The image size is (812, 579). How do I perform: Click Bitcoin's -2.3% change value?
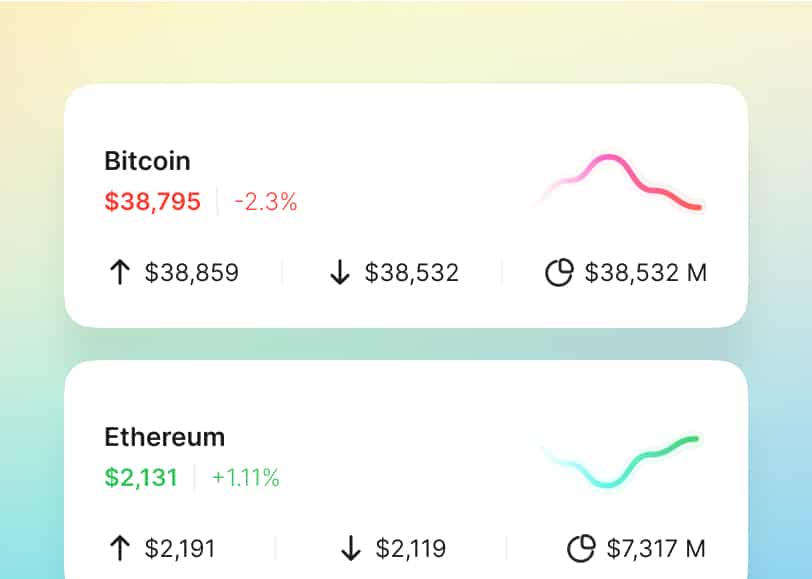[266, 202]
